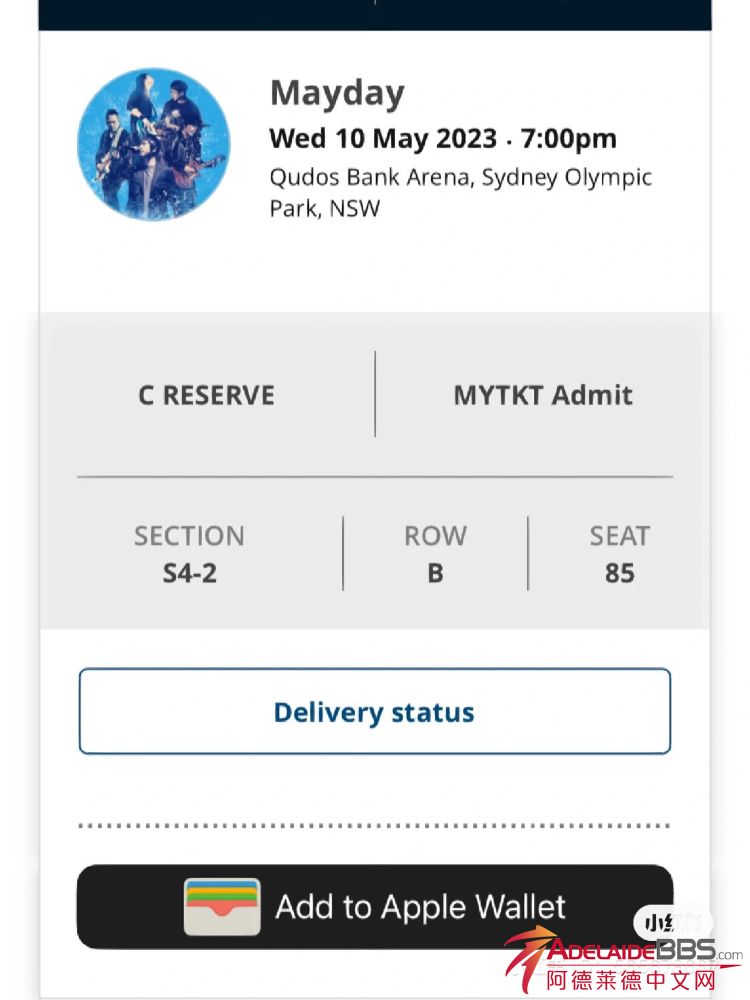The image size is (750, 1000).
Task: Click the AdelaideBBS.com watermark text
Action: (x=642, y=952)
